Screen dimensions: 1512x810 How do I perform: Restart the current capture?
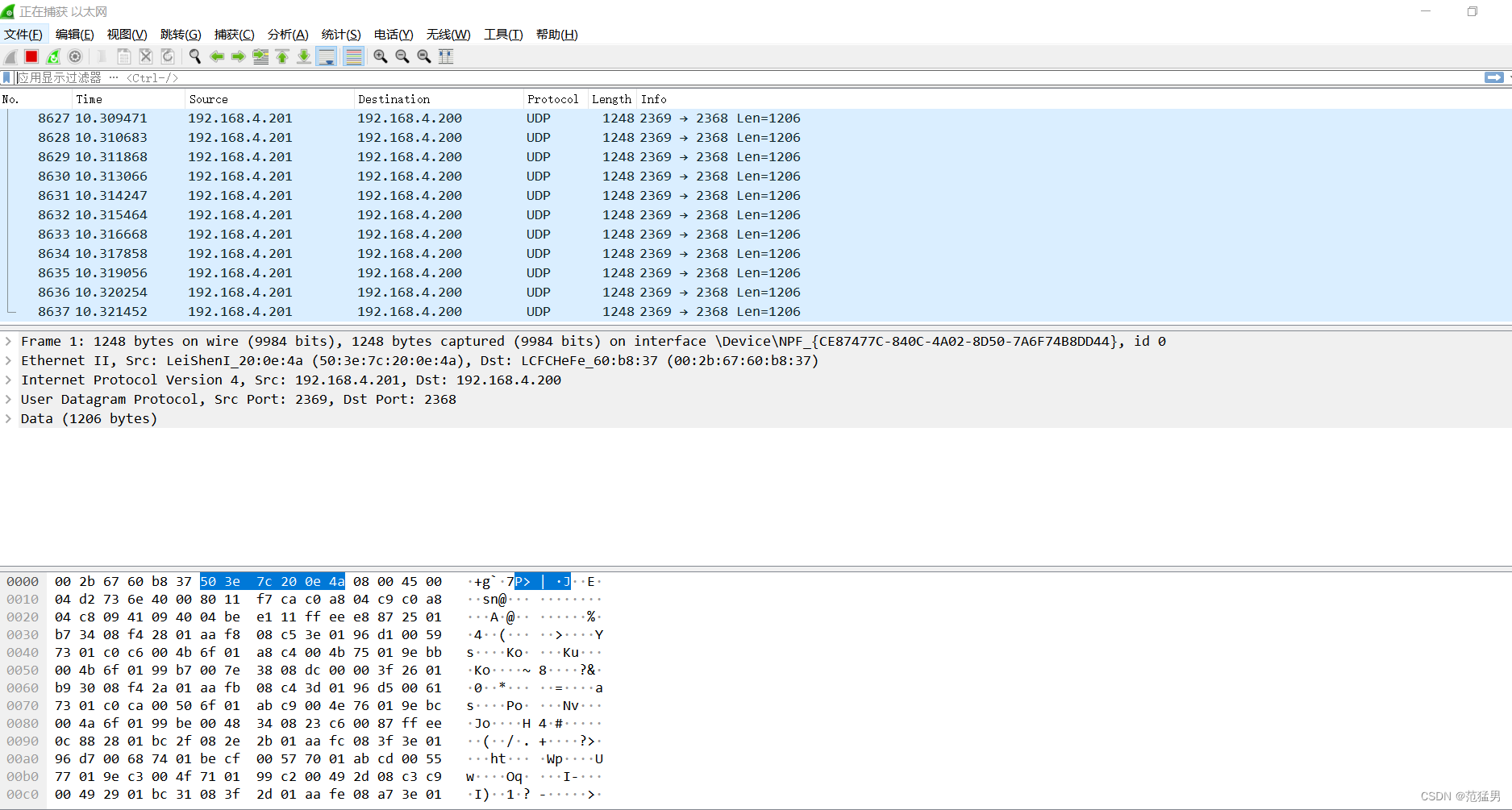(x=53, y=56)
